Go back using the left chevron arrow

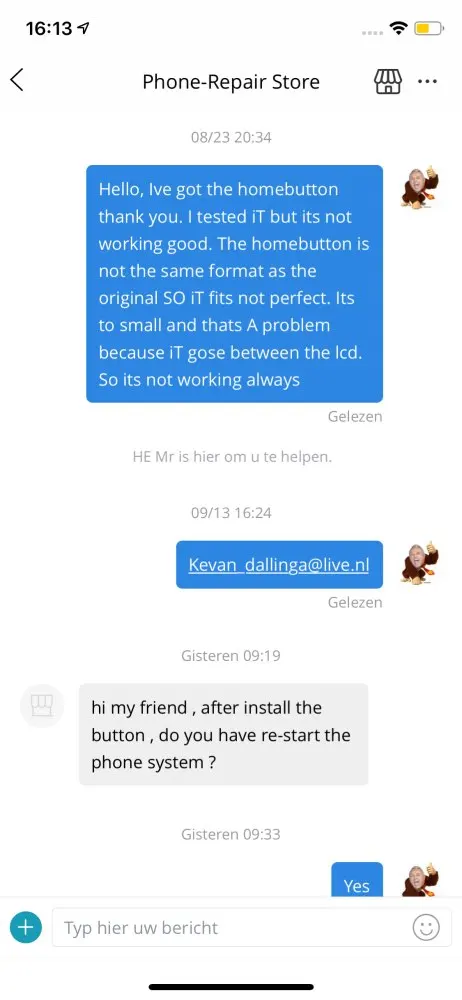(x=17, y=80)
